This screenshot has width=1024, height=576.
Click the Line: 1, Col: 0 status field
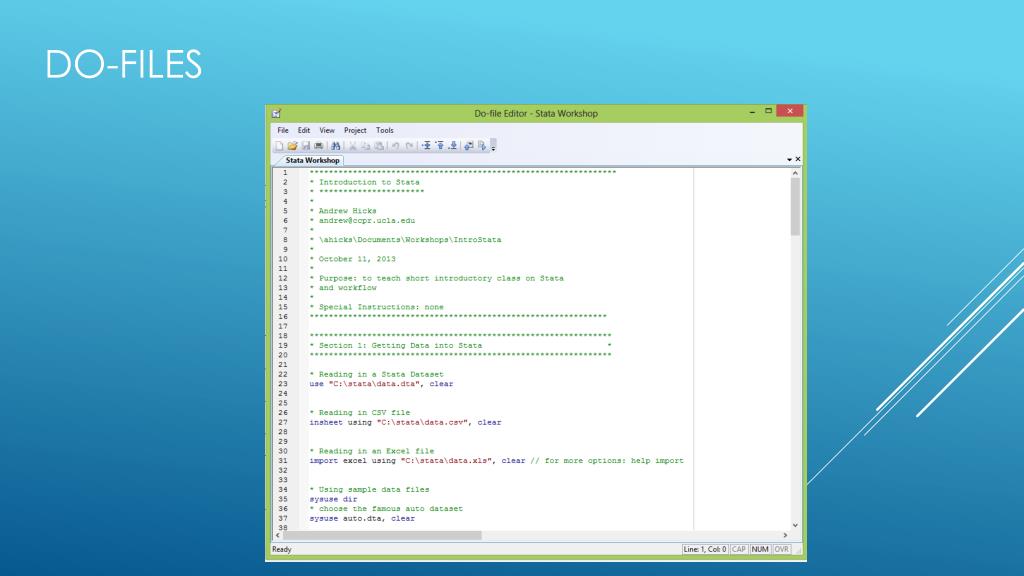[x=705, y=549]
